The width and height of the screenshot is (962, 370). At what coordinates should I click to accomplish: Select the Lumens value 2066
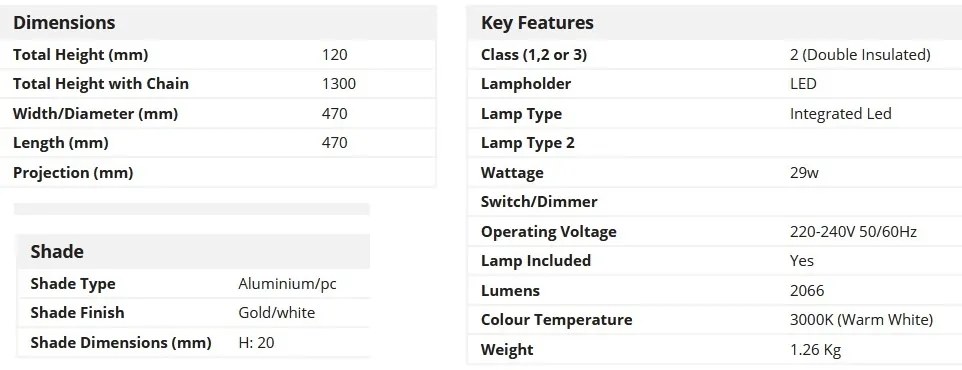(x=807, y=290)
